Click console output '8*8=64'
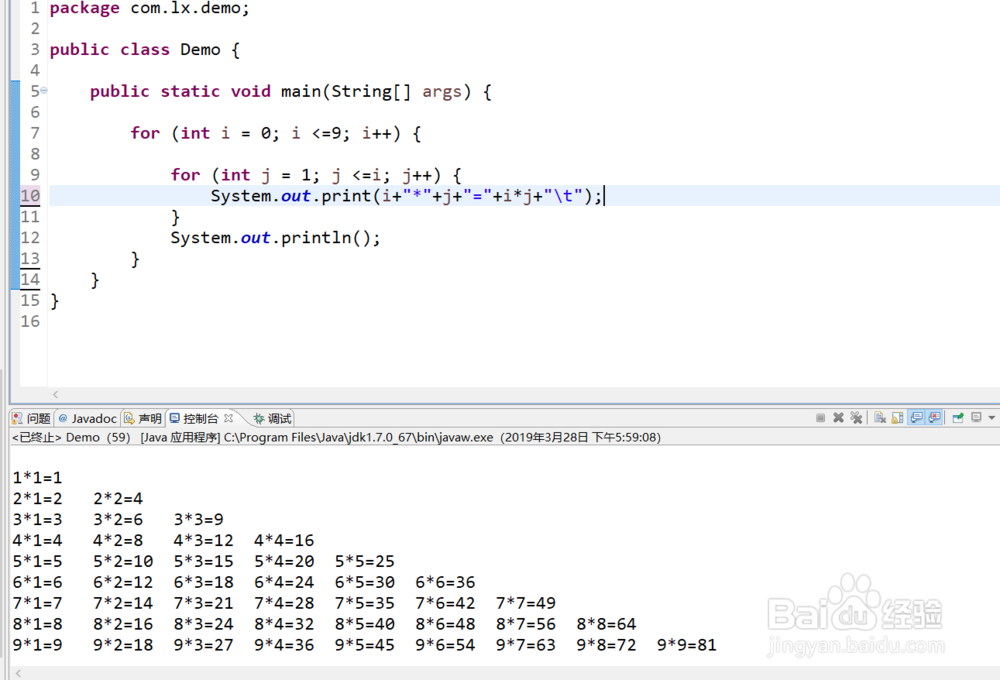This screenshot has height=680, width=1000. (607, 625)
